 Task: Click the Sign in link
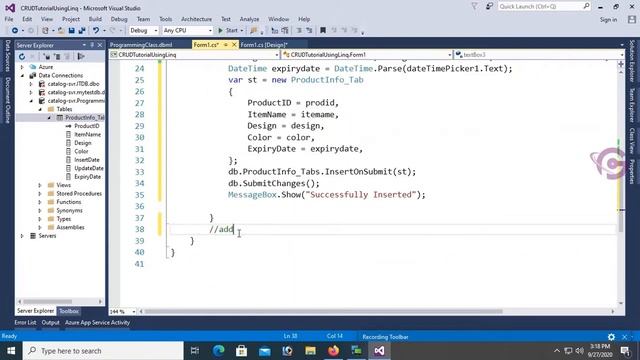click(x=609, y=20)
